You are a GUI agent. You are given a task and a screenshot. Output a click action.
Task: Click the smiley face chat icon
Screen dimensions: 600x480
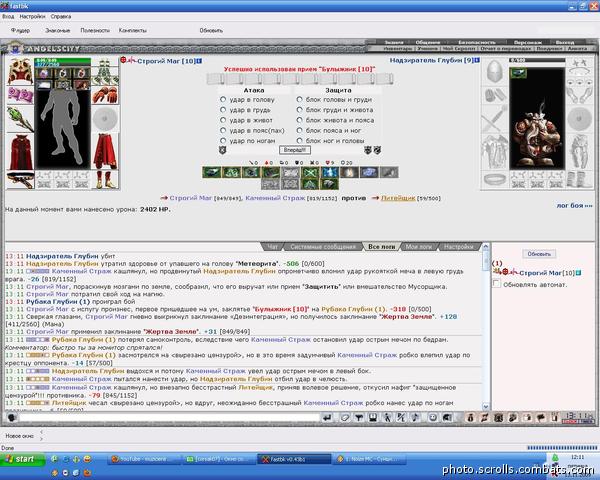[x=433, y=418]
